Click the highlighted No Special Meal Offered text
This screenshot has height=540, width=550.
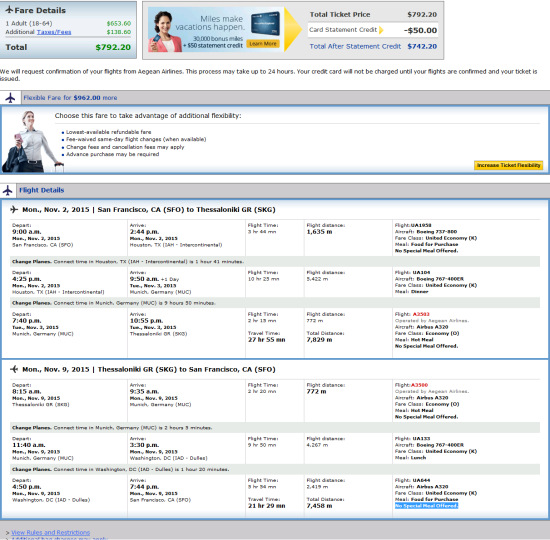(426, 506)
